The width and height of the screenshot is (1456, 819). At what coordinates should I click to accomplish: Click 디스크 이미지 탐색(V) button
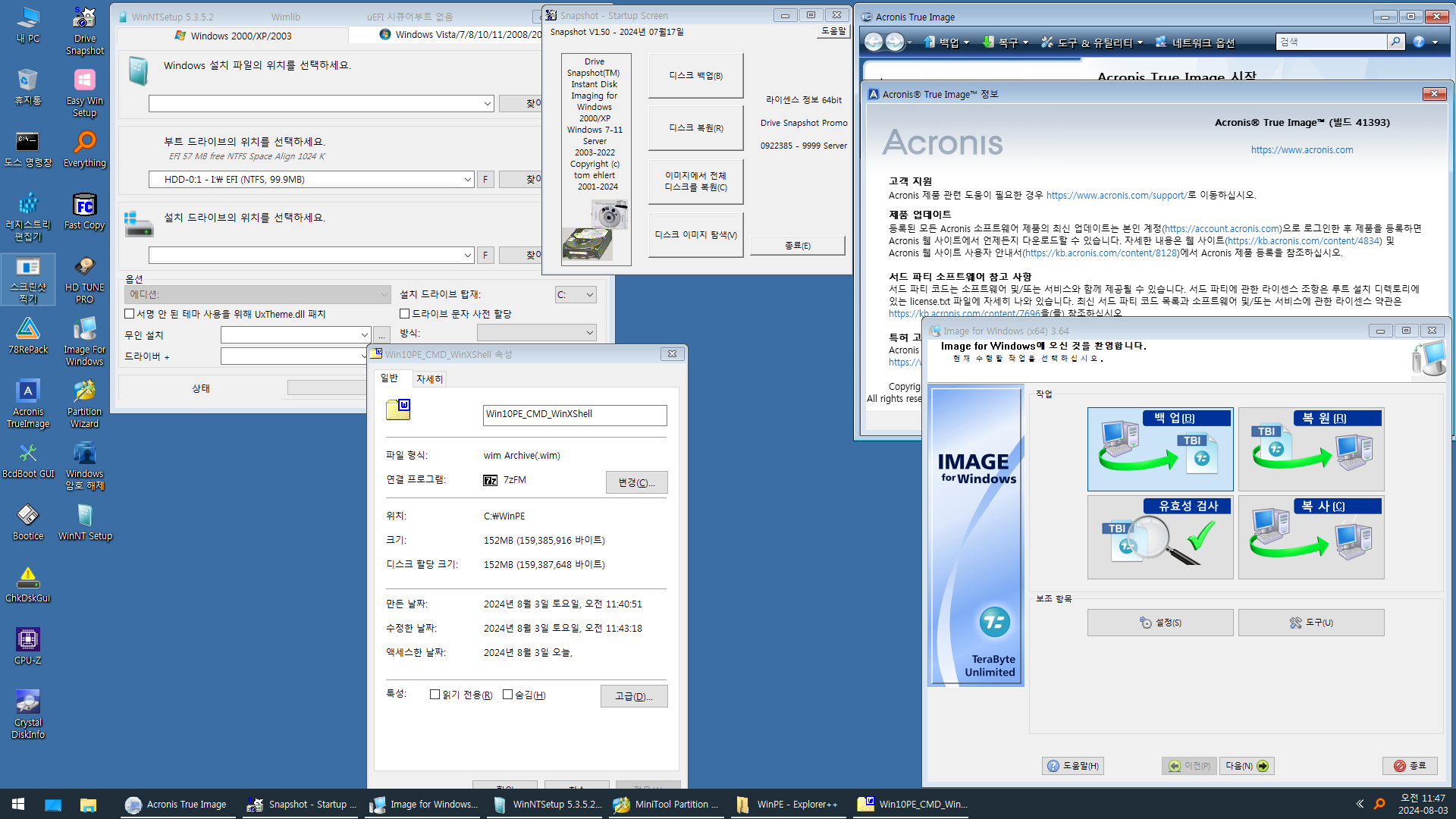click(695, 235)
